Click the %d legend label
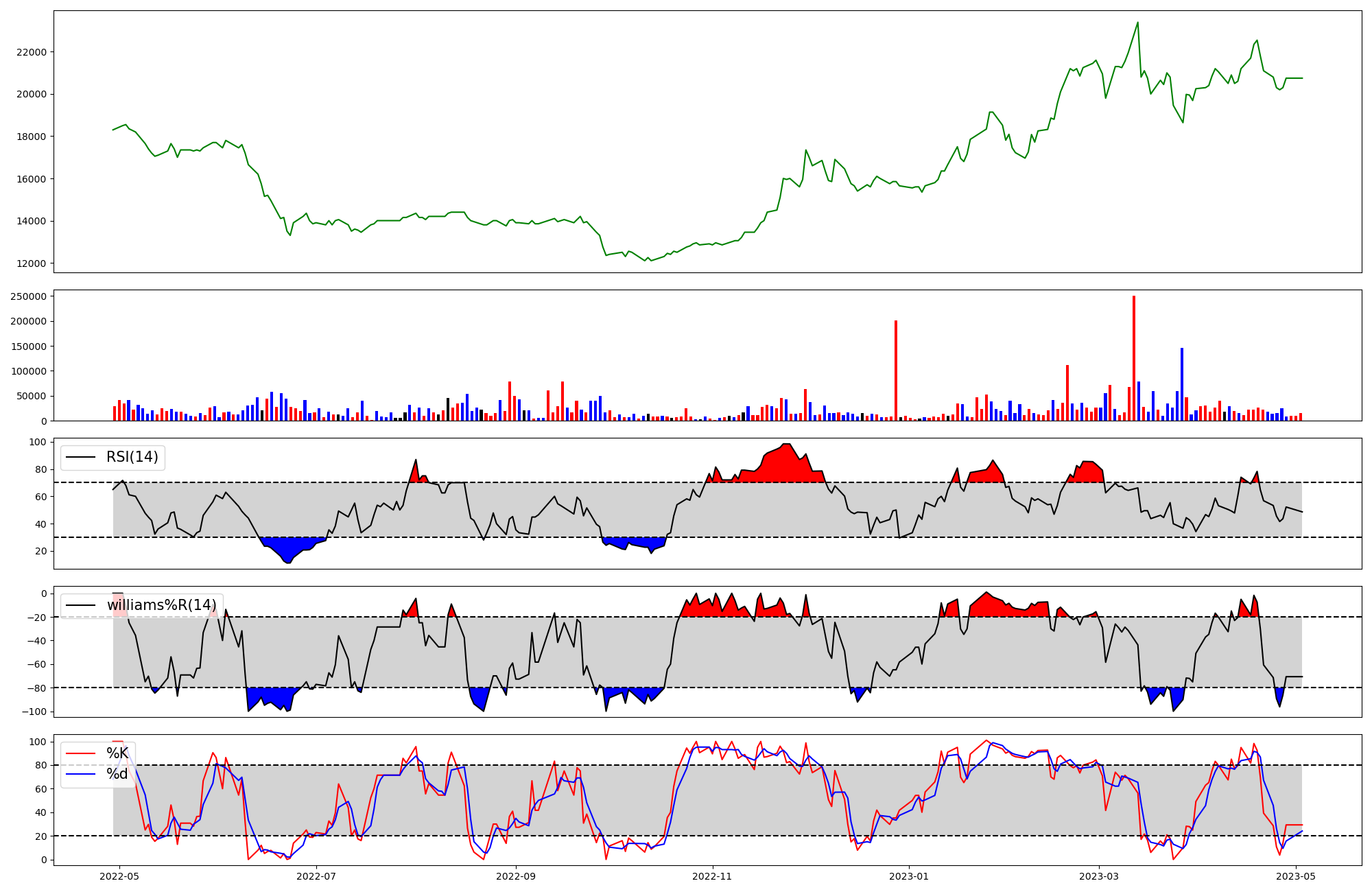Viewport: 1372px width, 892px height. coord(117,774)
